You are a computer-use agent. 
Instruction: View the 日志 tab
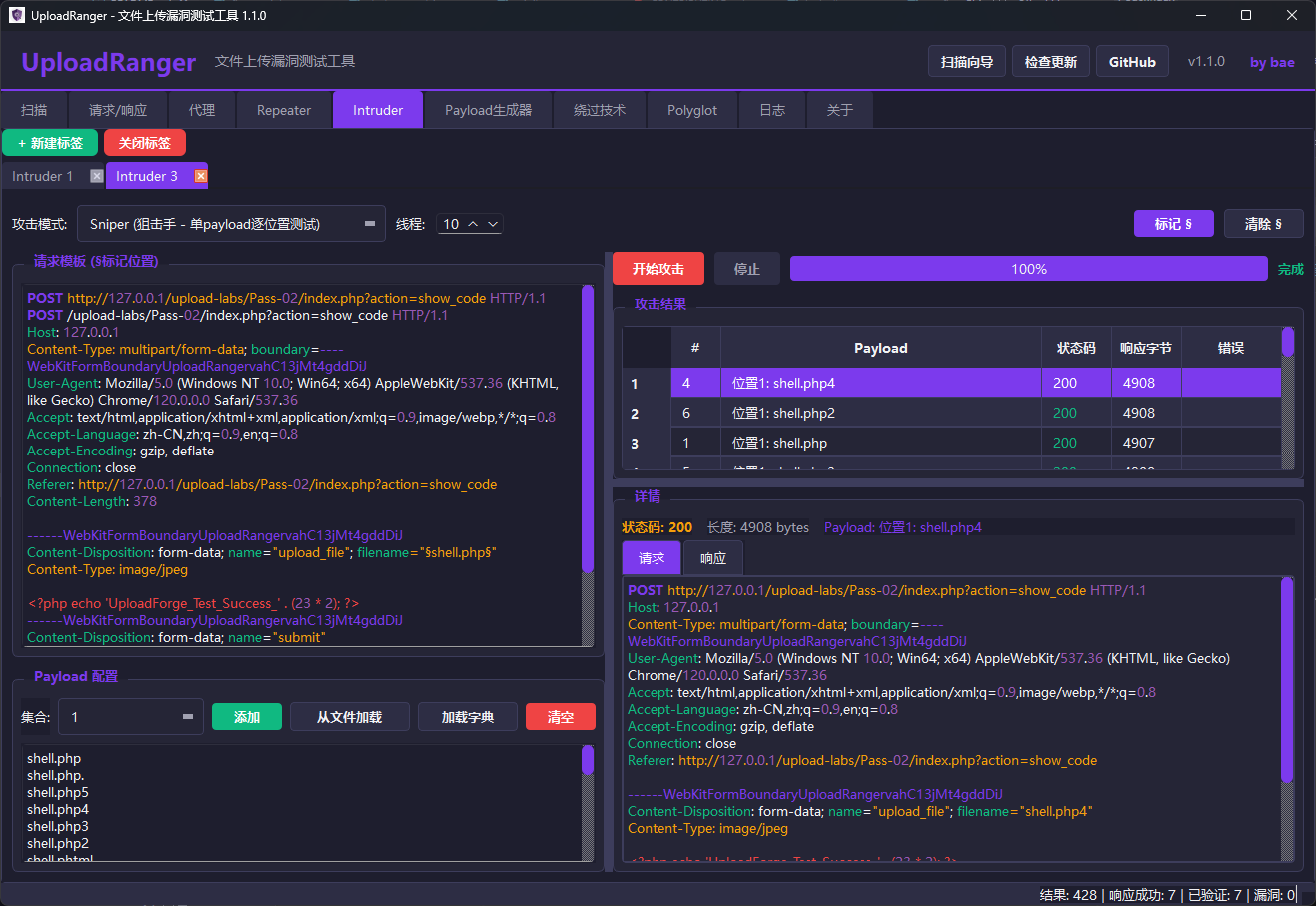click(x=772, y=110)
